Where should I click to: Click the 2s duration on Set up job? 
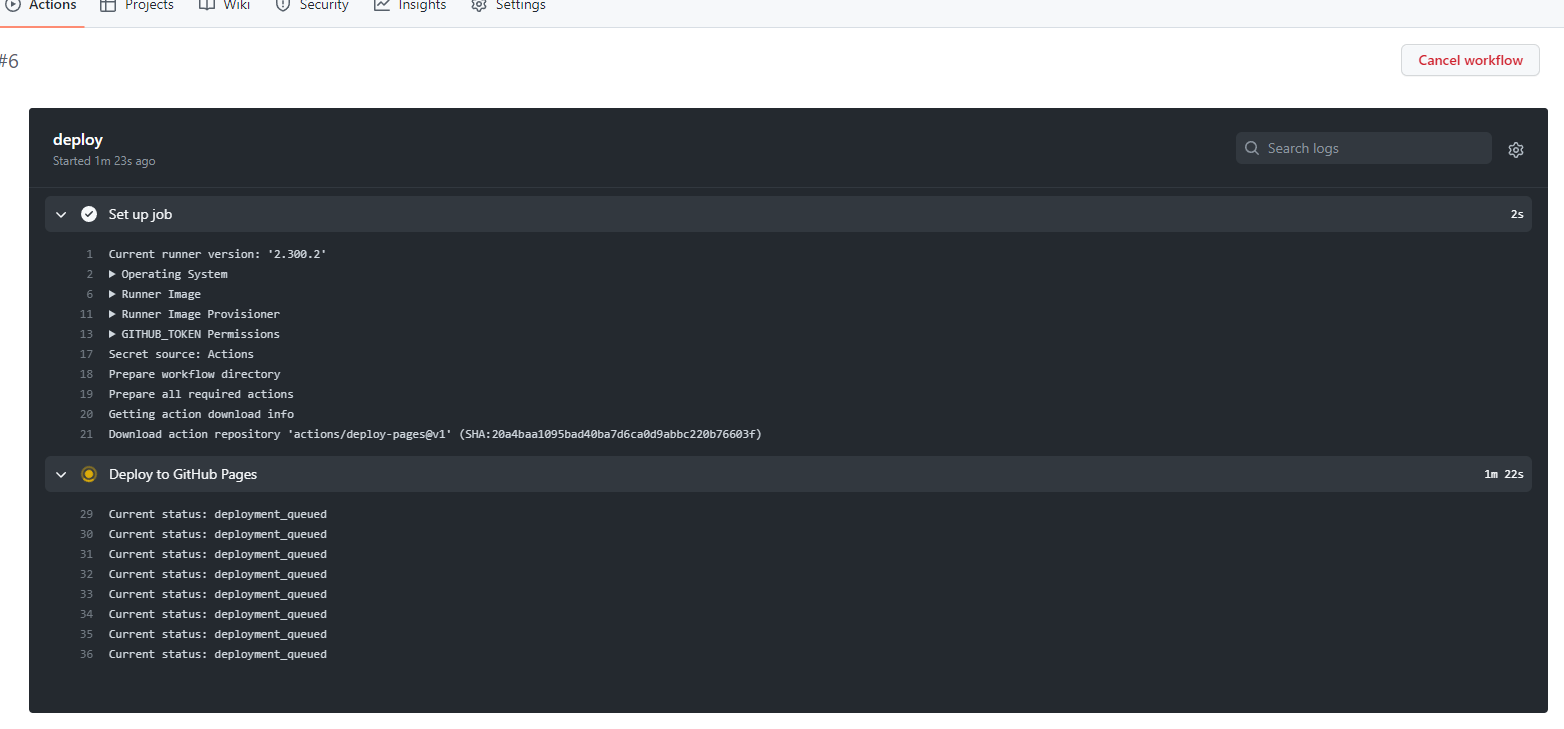coord(1517,214)
